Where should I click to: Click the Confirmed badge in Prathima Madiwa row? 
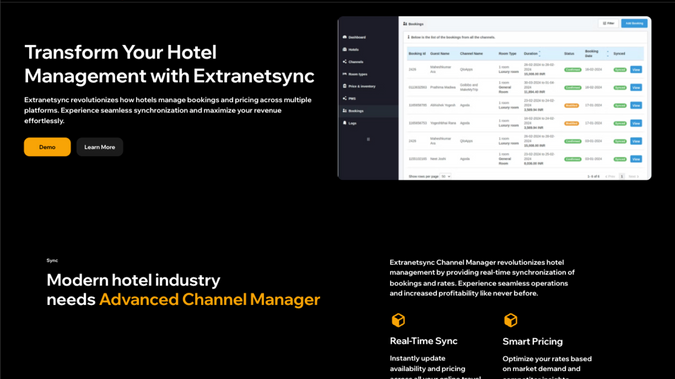(573, 87)
